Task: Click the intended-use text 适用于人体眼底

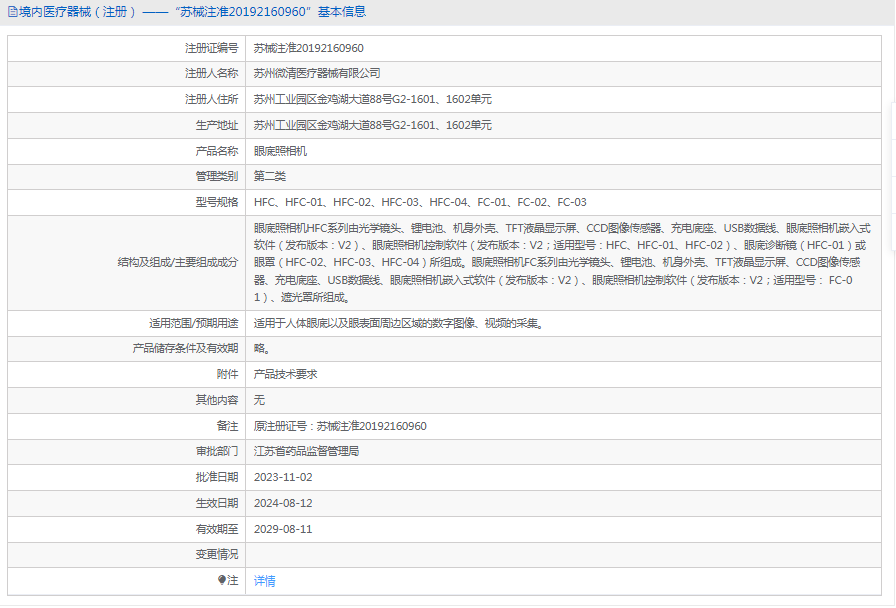Action: pyautogui.click(x=398, y=323)
